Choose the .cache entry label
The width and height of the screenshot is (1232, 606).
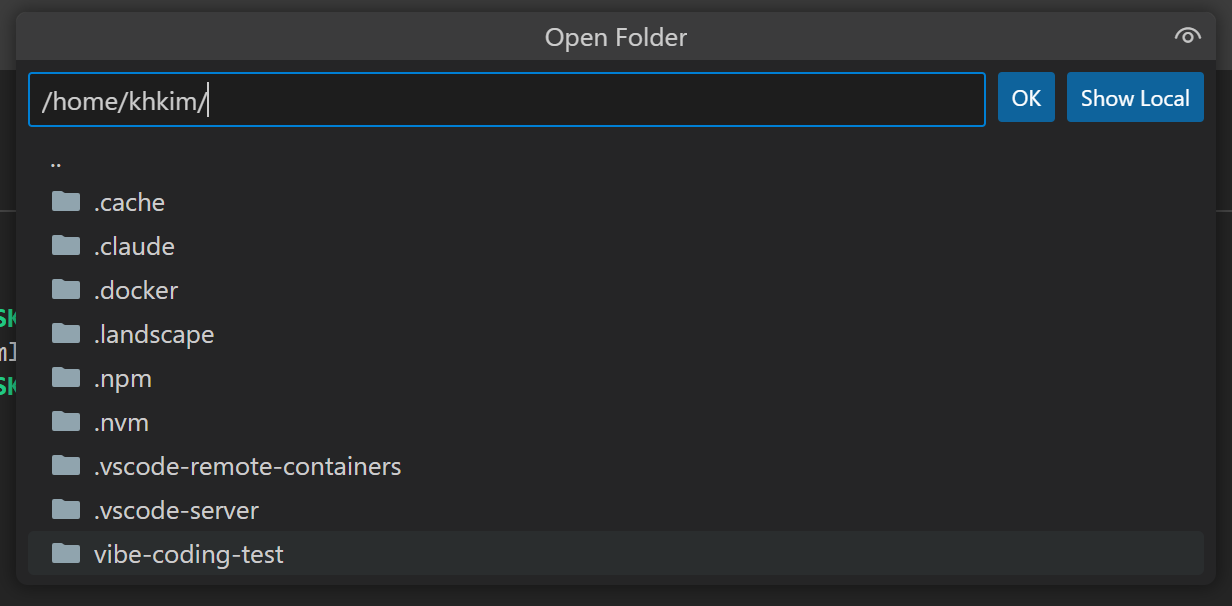[129, 202]
